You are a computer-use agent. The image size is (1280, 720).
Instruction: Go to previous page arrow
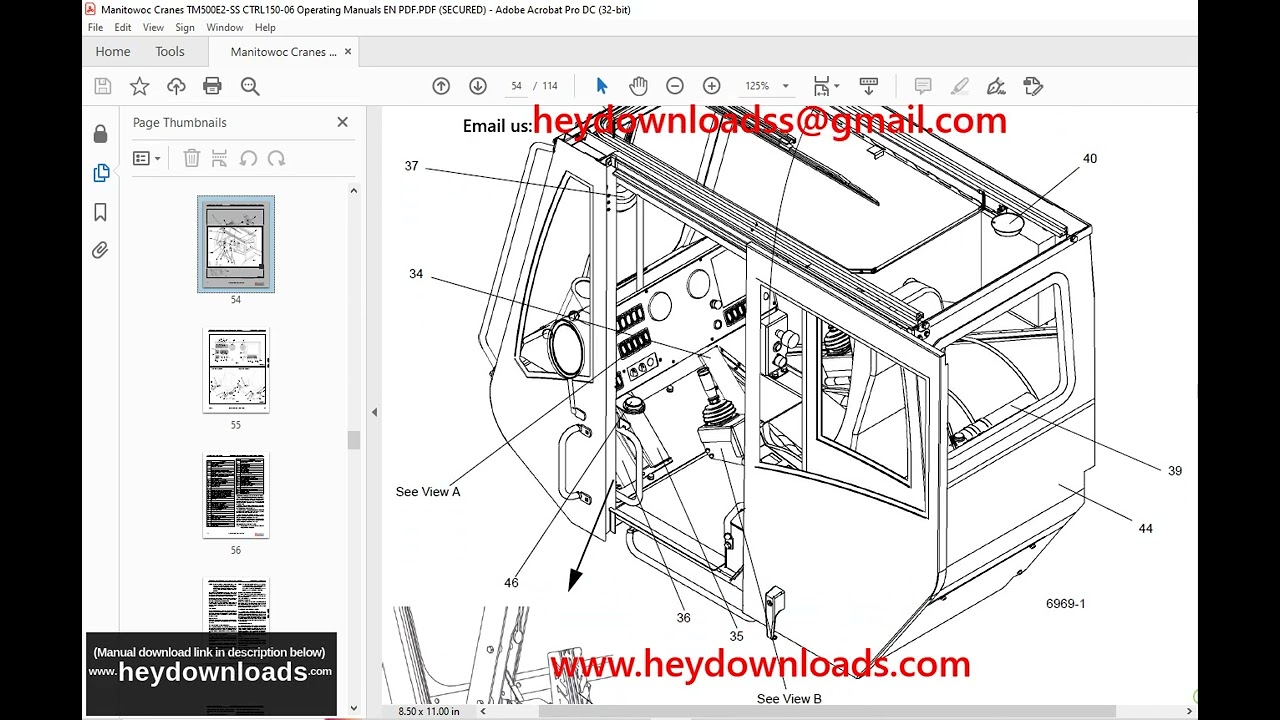click(x=441, y=86)
